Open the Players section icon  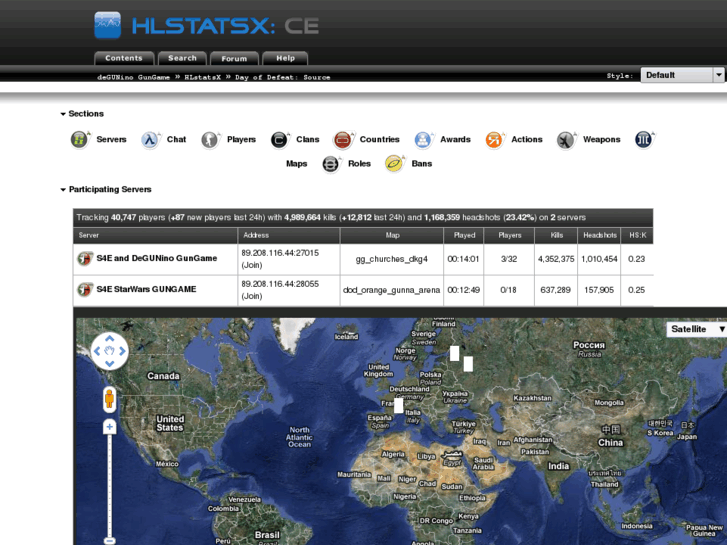(x=210, y=140)
